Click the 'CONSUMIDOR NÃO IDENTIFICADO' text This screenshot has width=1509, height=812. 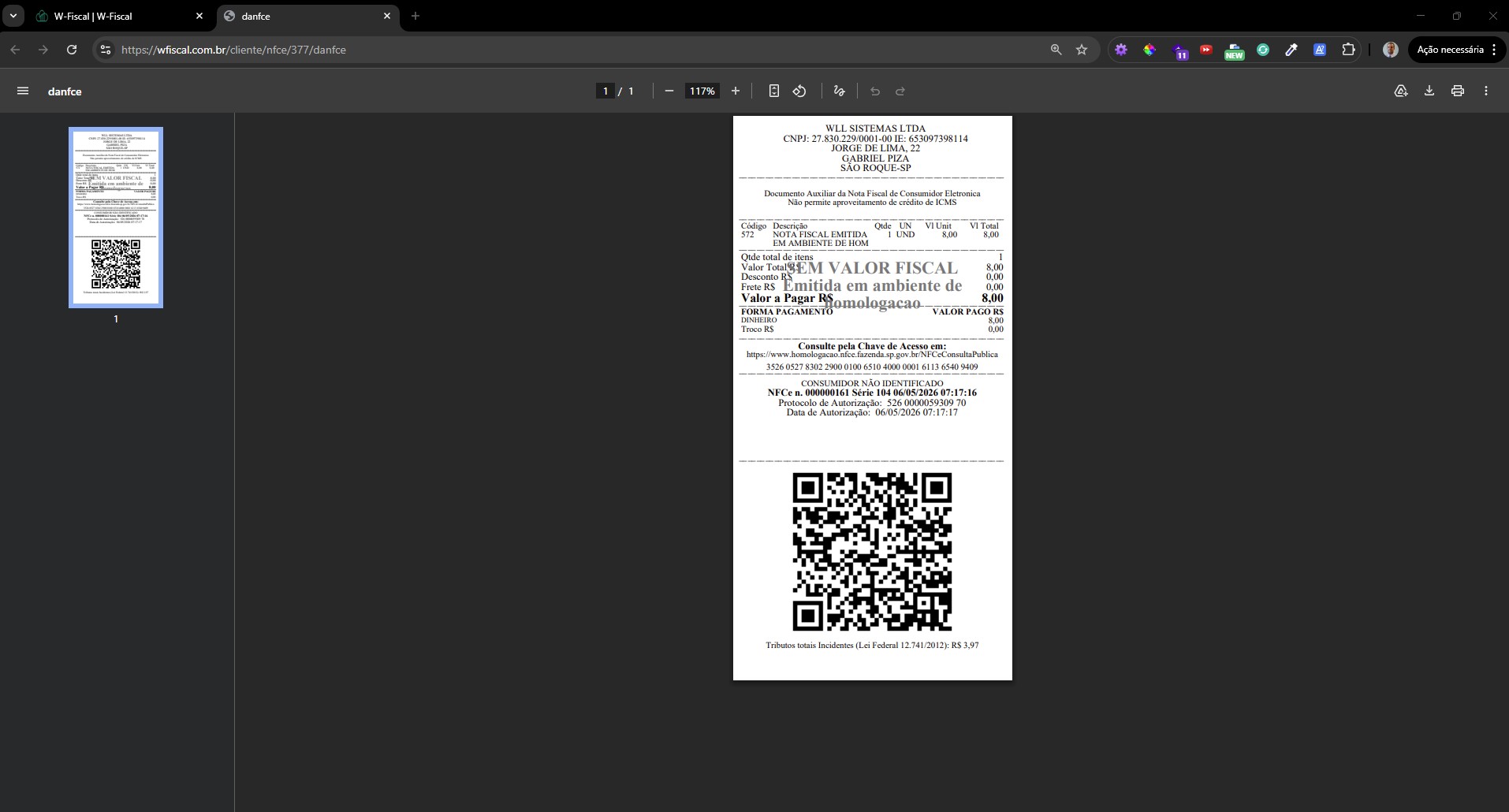[x=872, y=383]
